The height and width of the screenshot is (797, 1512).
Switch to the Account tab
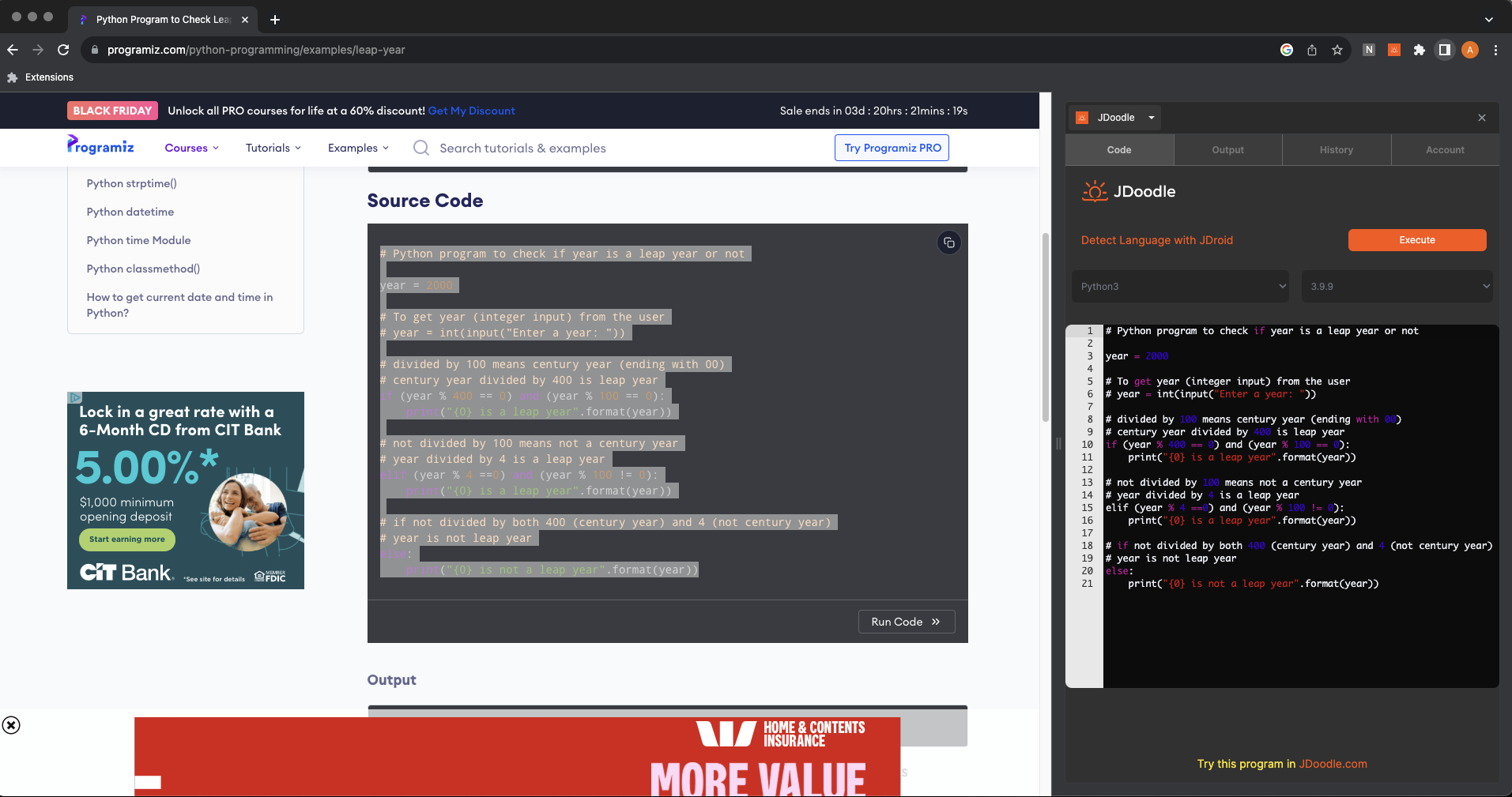point(1445,149)
